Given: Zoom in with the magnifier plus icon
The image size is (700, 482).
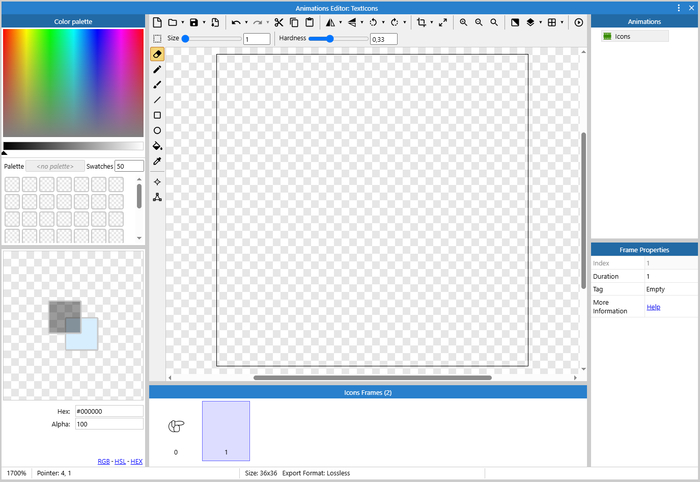Looking at the screenshot, I should pyautogui.click(x=463, y=22).
